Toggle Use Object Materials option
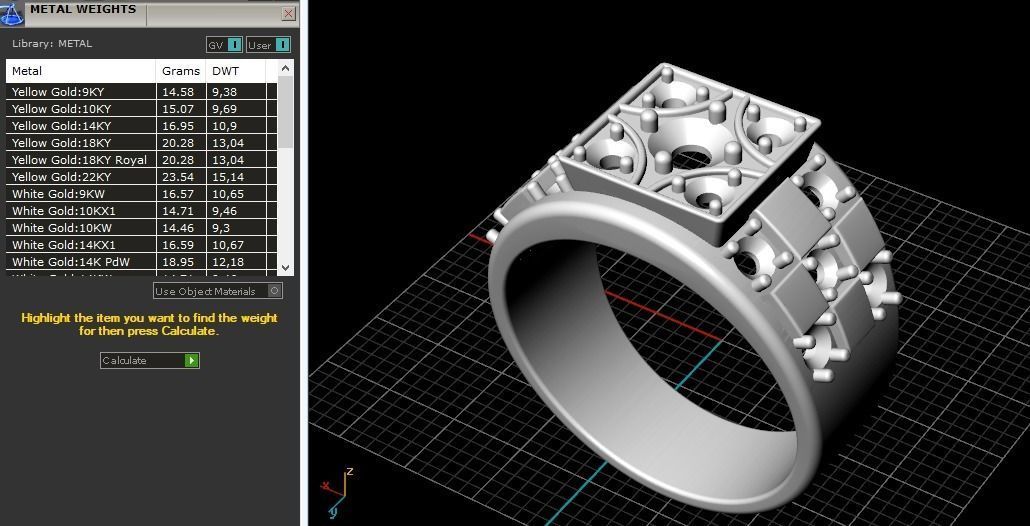This screenshot has height=526, width=1030. tap(217, 291)
